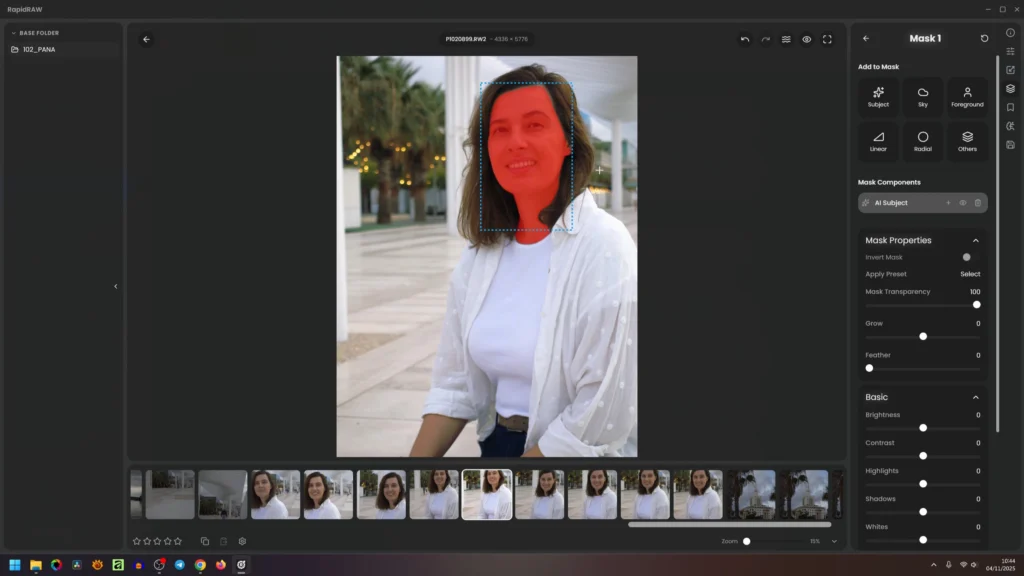
Task: Add an AI Subject mask
Action: click(878, 97)
